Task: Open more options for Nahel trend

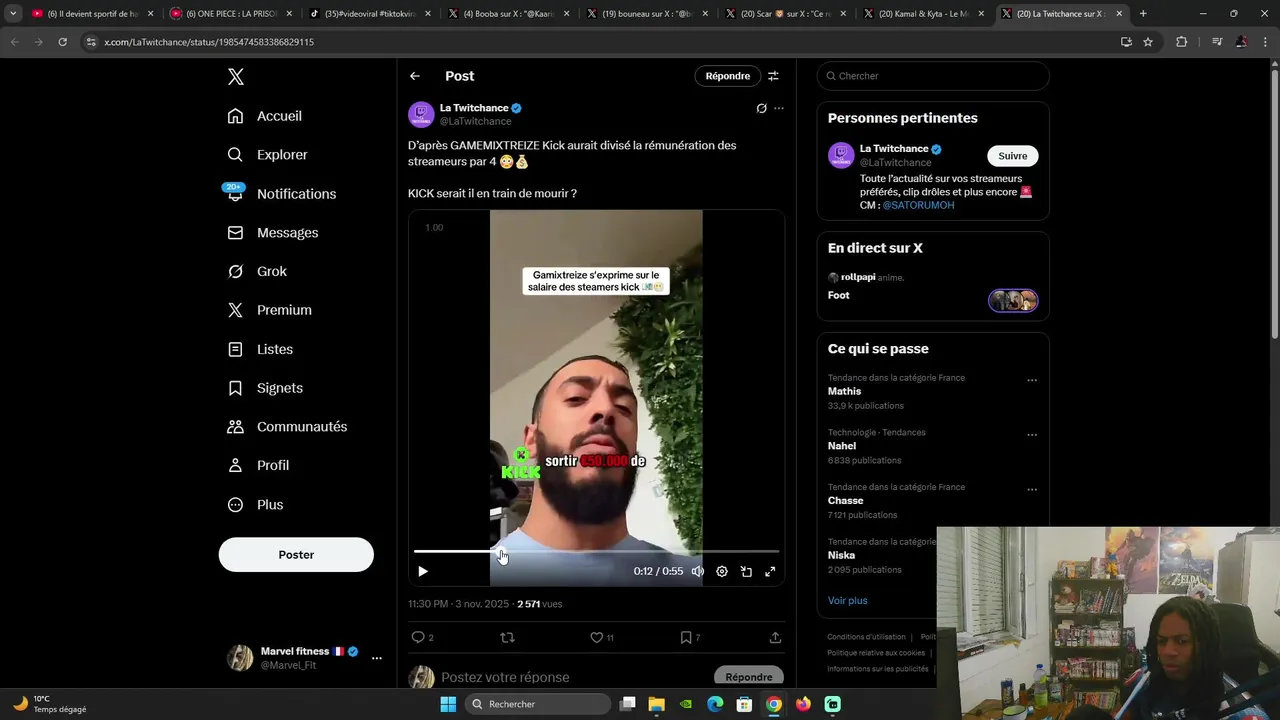Action: (1032, 436)
